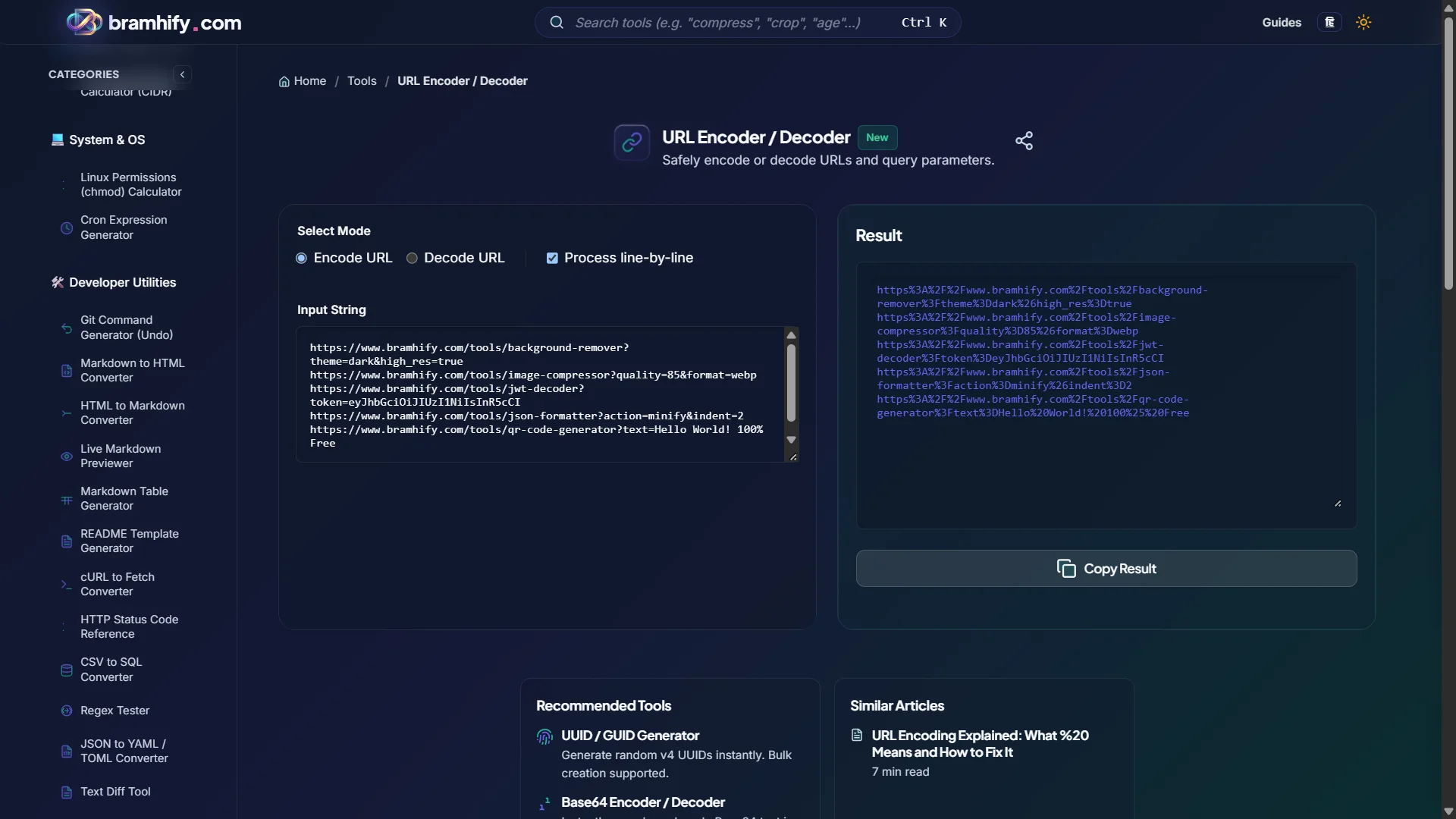Click the Markdown Table Generator icon
Viewport: 1456px width, 819px height.
[67, 500]
